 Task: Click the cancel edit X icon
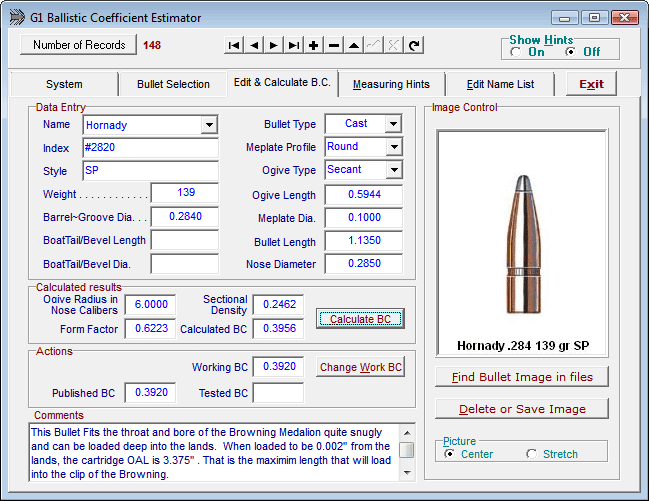pyautogui.click(x=393, y=45)
